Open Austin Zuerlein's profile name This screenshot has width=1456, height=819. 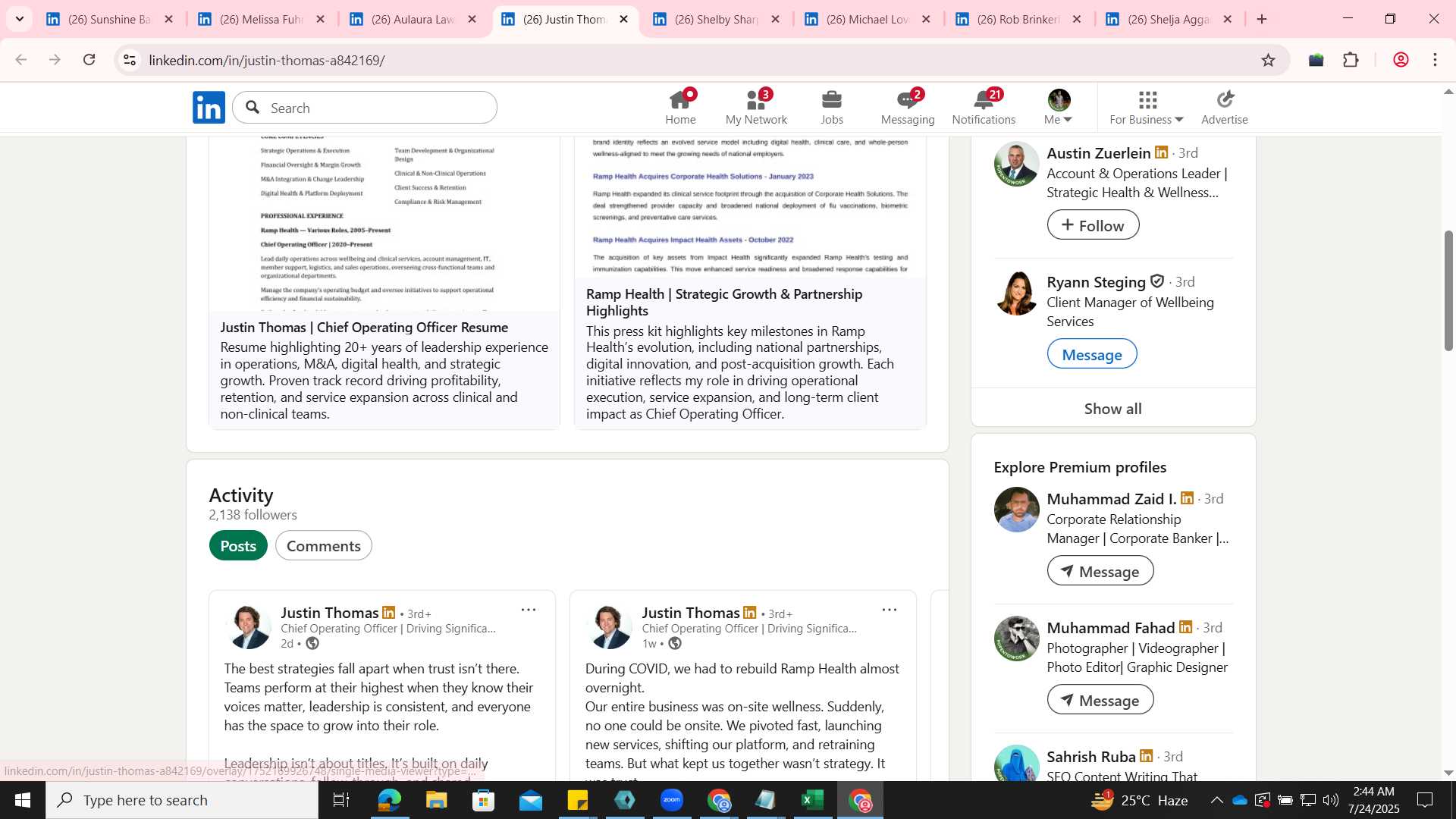(1099, 153)
